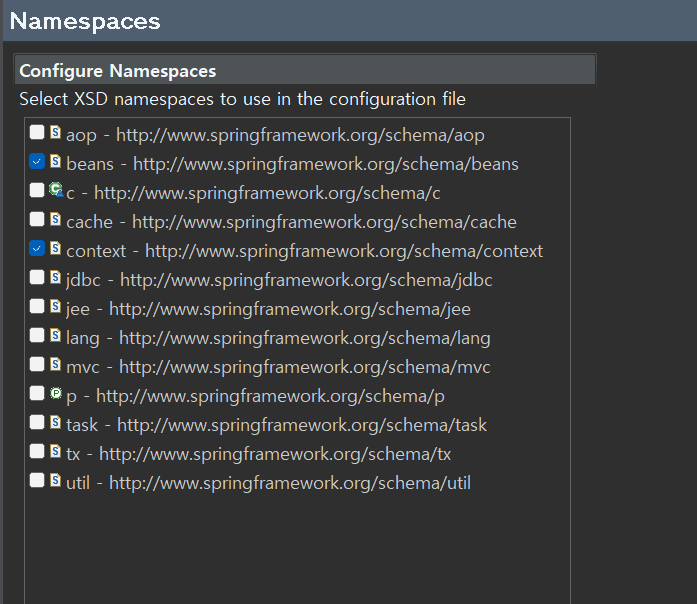This screenshot has height=604, width=697.
Task: Click the green p namespace icon
Action: pos(56,393)
